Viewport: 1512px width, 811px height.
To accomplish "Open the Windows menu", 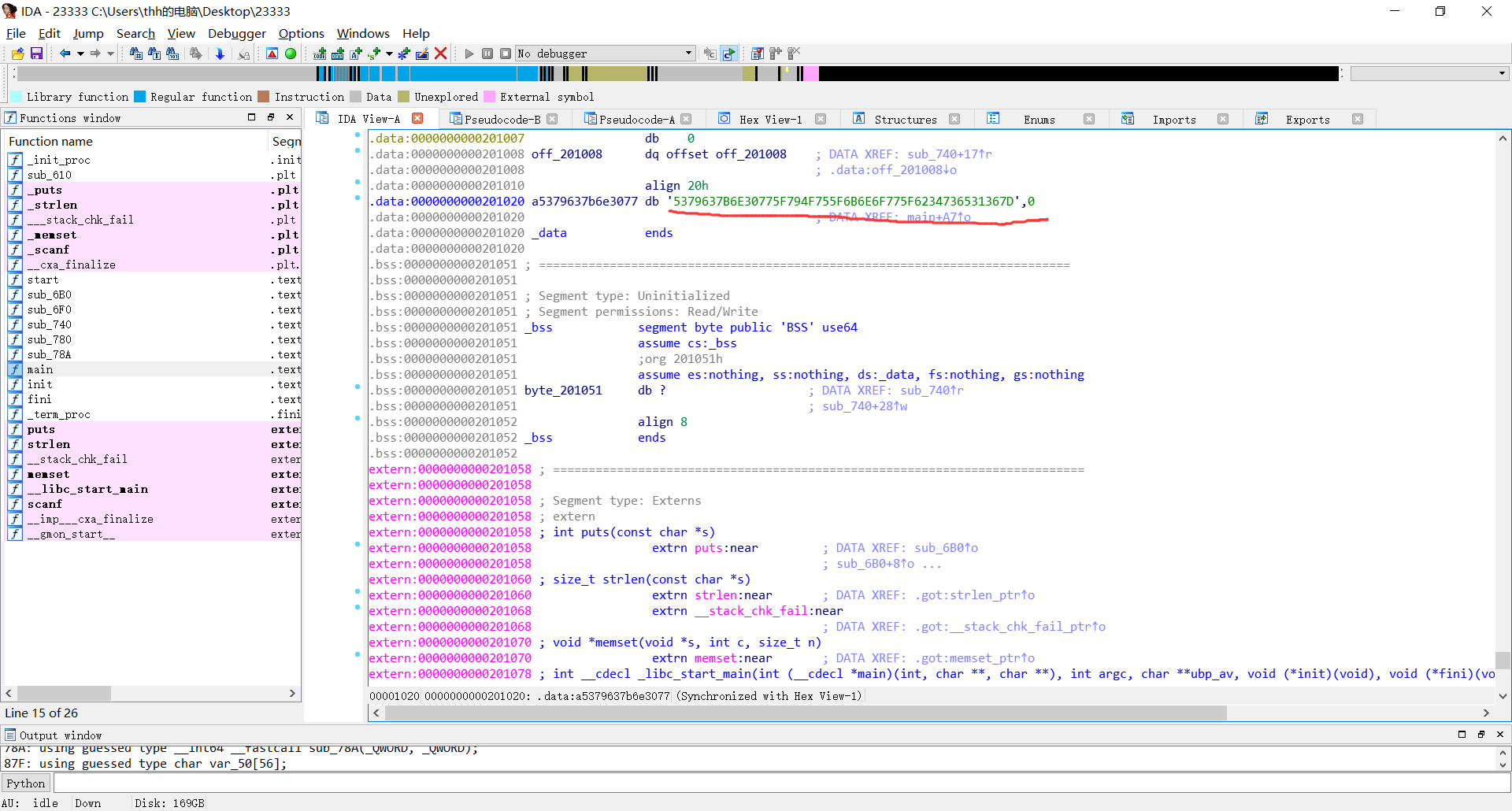I will 363,33.
